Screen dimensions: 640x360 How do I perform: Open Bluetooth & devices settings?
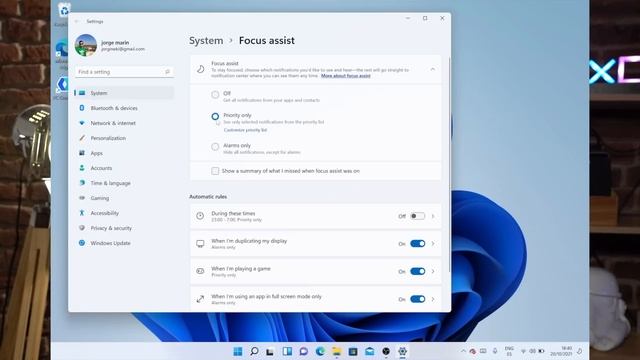point(124,108)
